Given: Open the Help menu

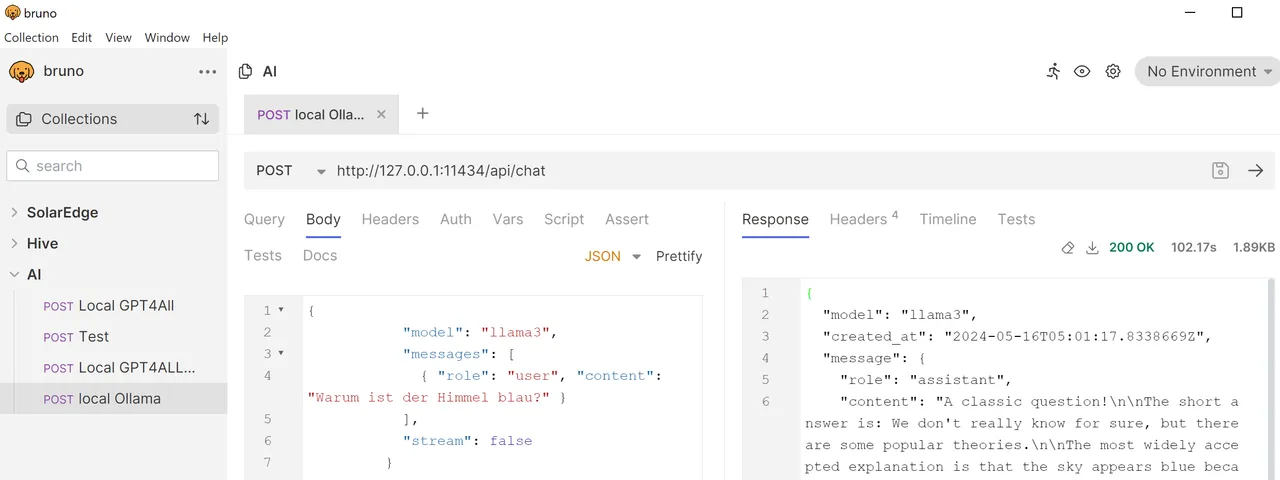Looking at the screenshot, I should 215,37.
